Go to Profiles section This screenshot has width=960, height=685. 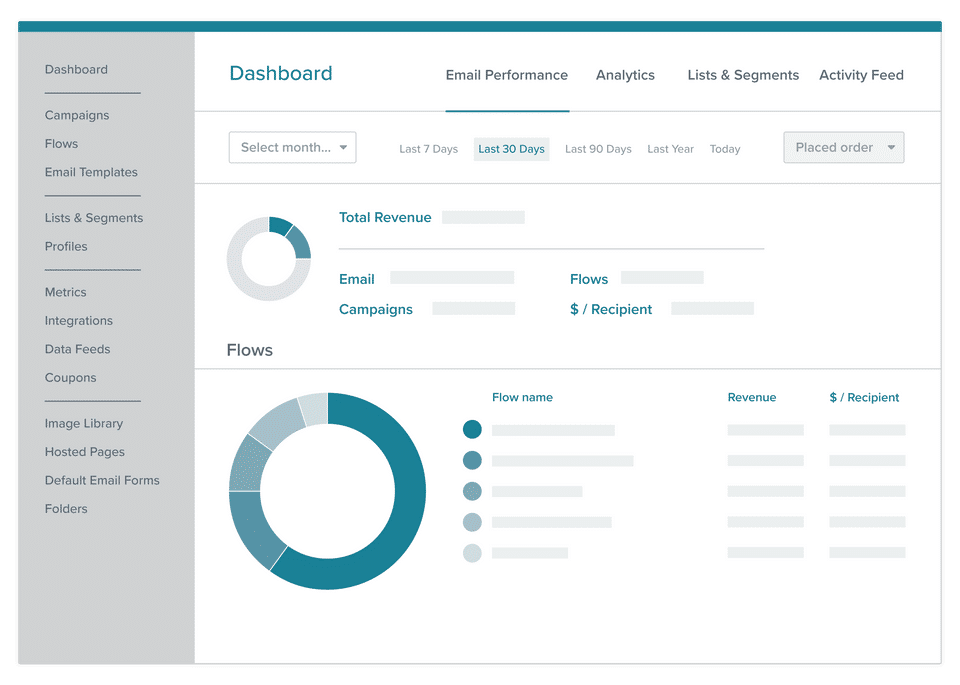point(66,246)
